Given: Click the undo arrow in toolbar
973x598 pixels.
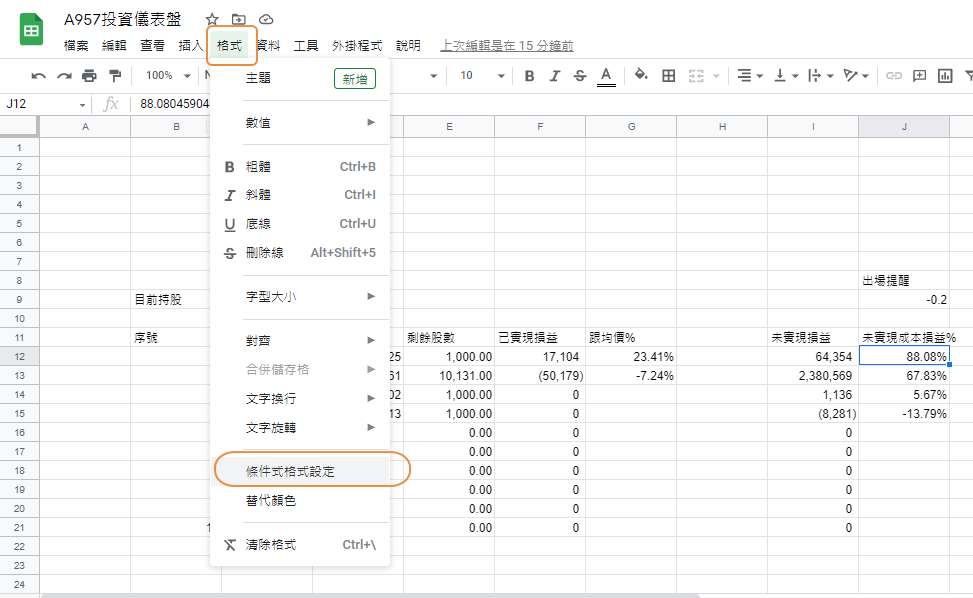Looking at the screenshot, I should coord(39,76).
